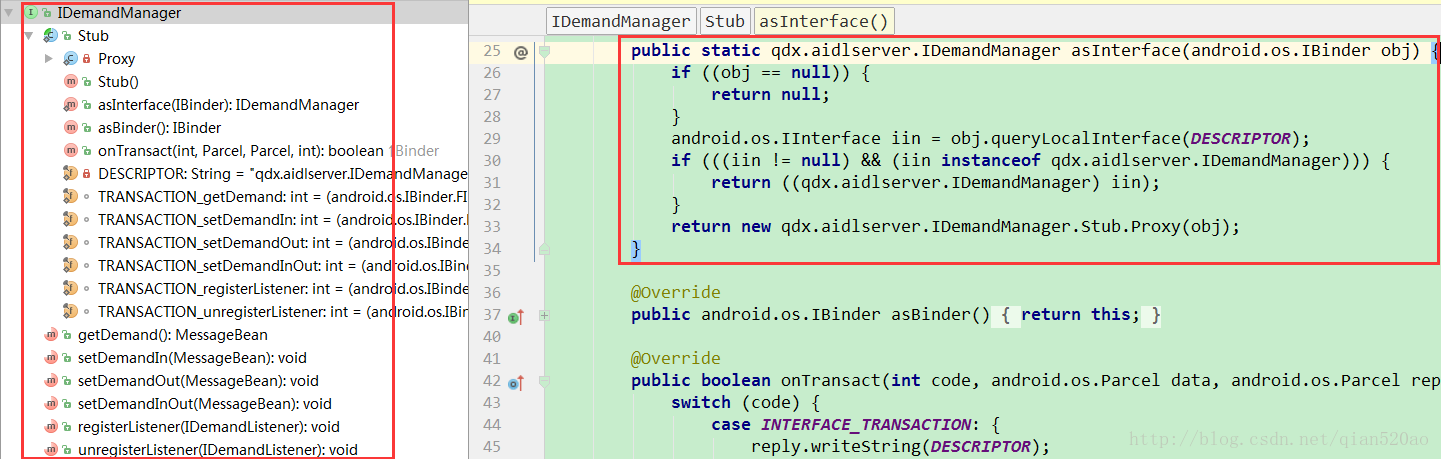Collapse the IDemandManager root node arrow
Screen dimensions: 1441x459
pyautogui.click(x=9, y=13)
